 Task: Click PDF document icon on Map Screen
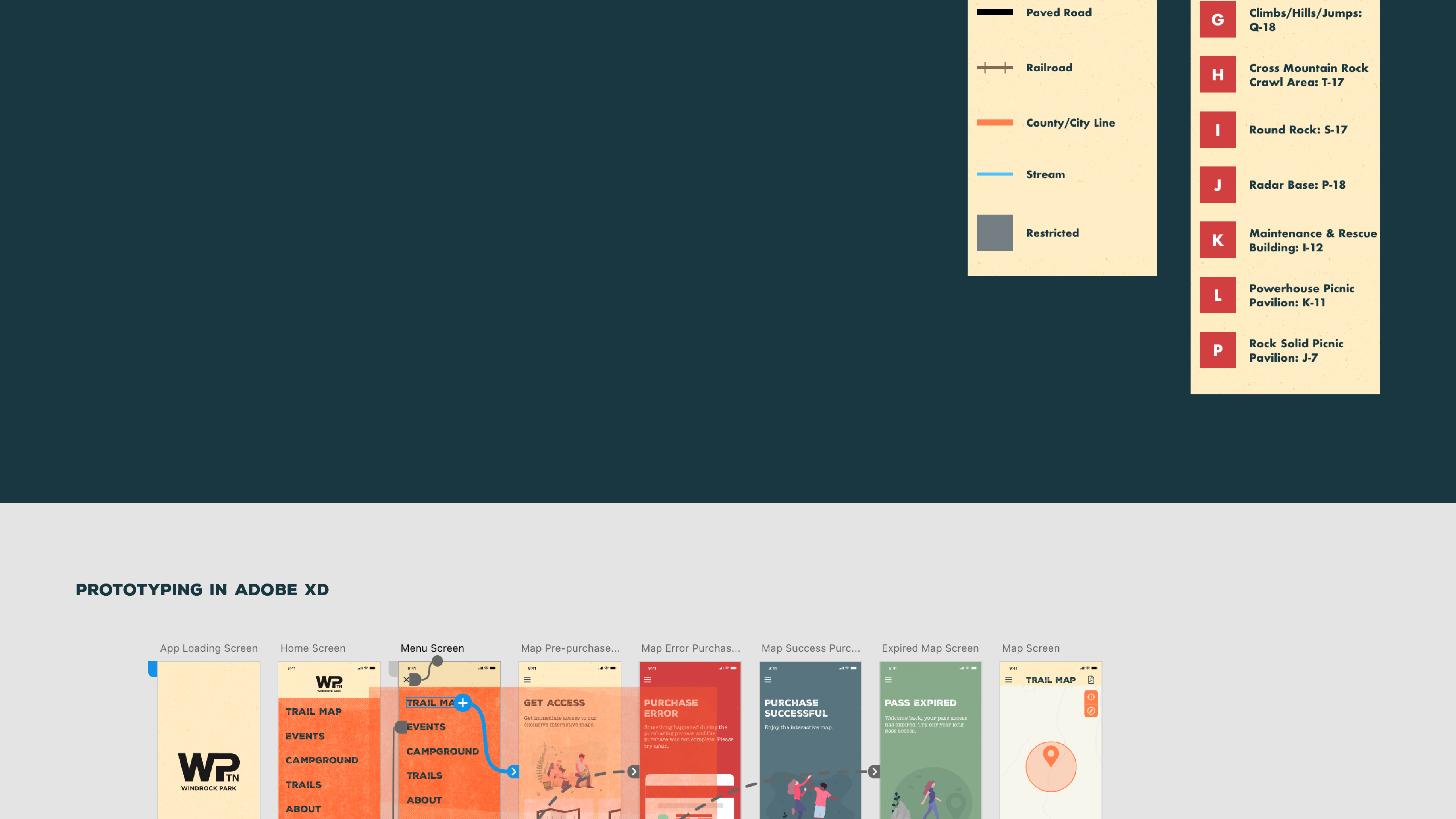tap(1091, 679)
